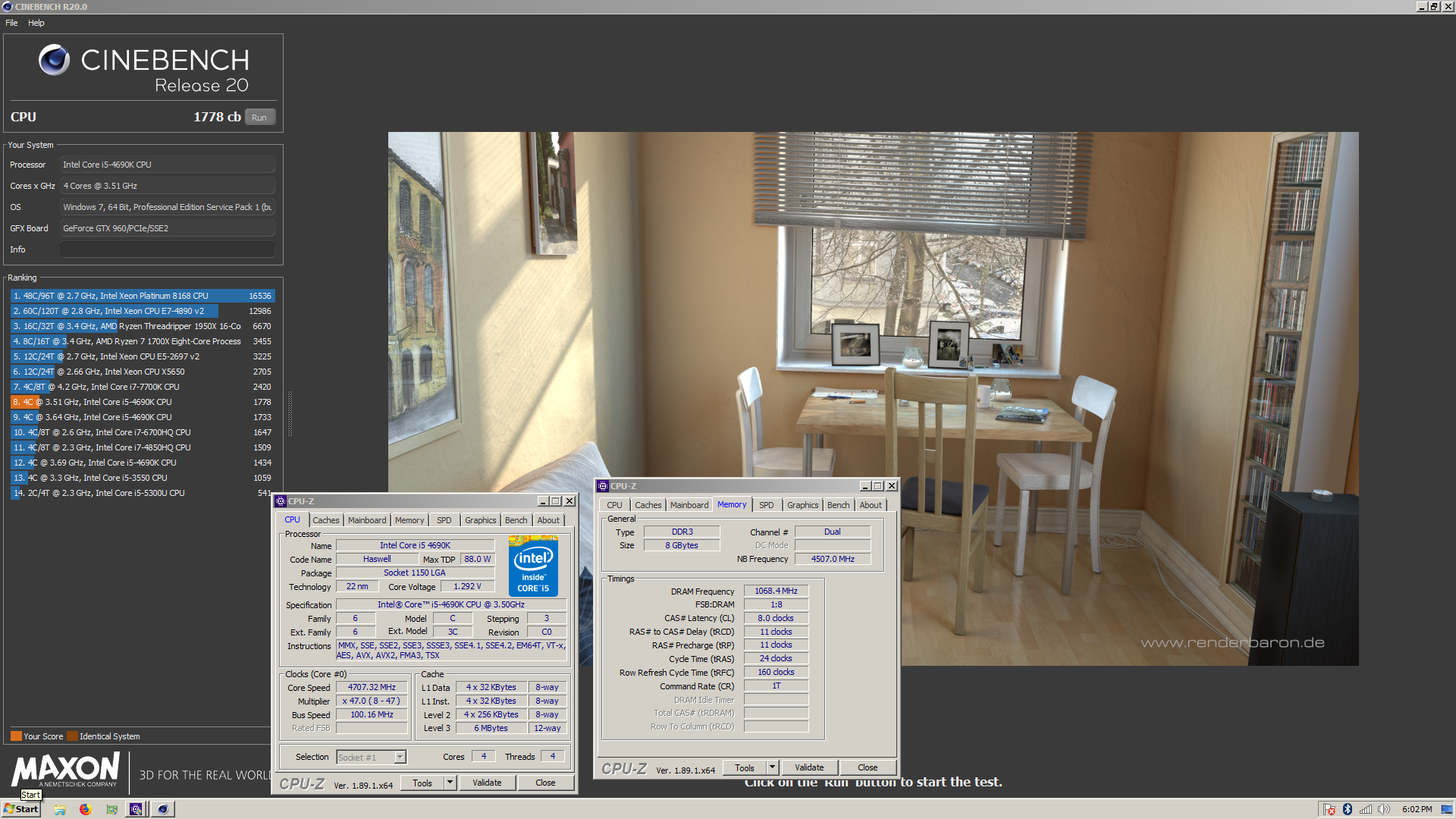The image size is (1456, 819).
Task: Click the Identical System brown legend swatch
Action: [72, 736]
